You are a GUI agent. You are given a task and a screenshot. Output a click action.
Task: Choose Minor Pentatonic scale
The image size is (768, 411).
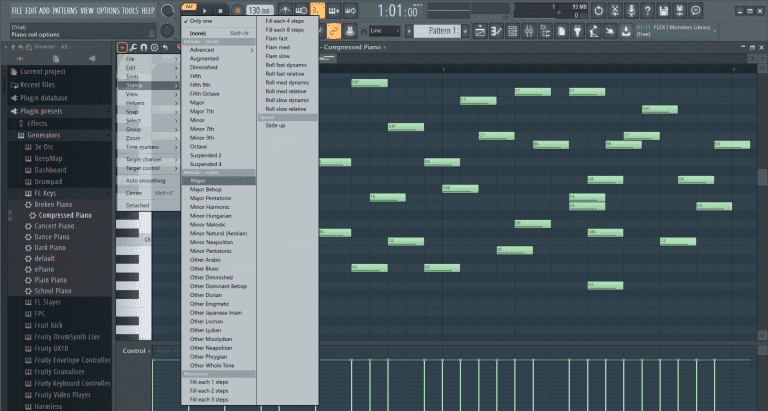[219, 251]
